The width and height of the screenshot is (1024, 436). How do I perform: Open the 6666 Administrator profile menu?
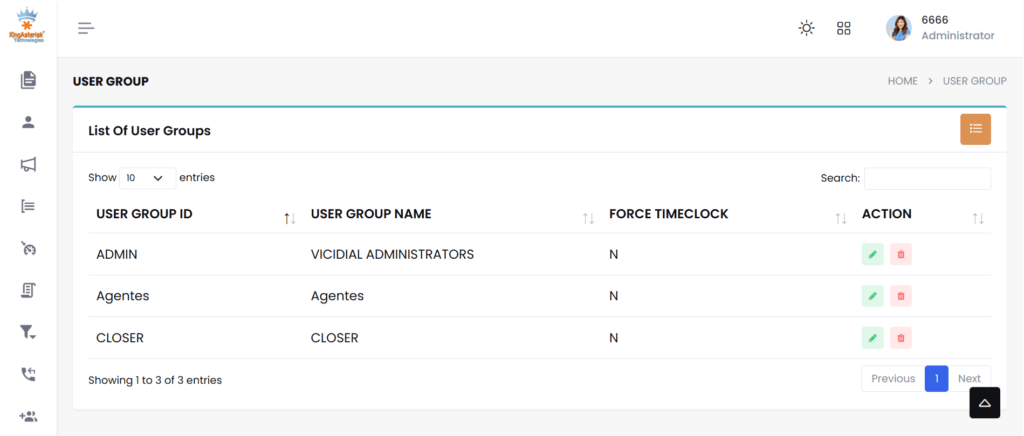click(940, 28)
